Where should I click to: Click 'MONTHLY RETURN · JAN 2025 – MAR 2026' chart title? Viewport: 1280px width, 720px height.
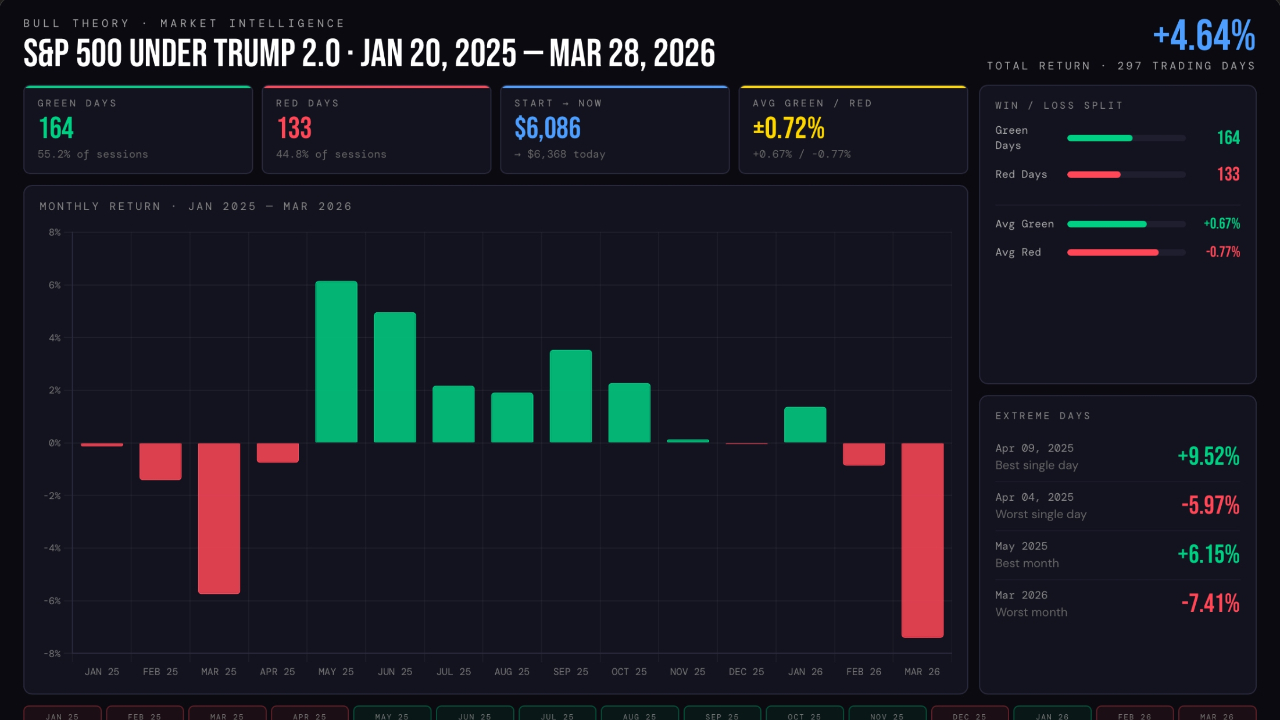[196, 206]
